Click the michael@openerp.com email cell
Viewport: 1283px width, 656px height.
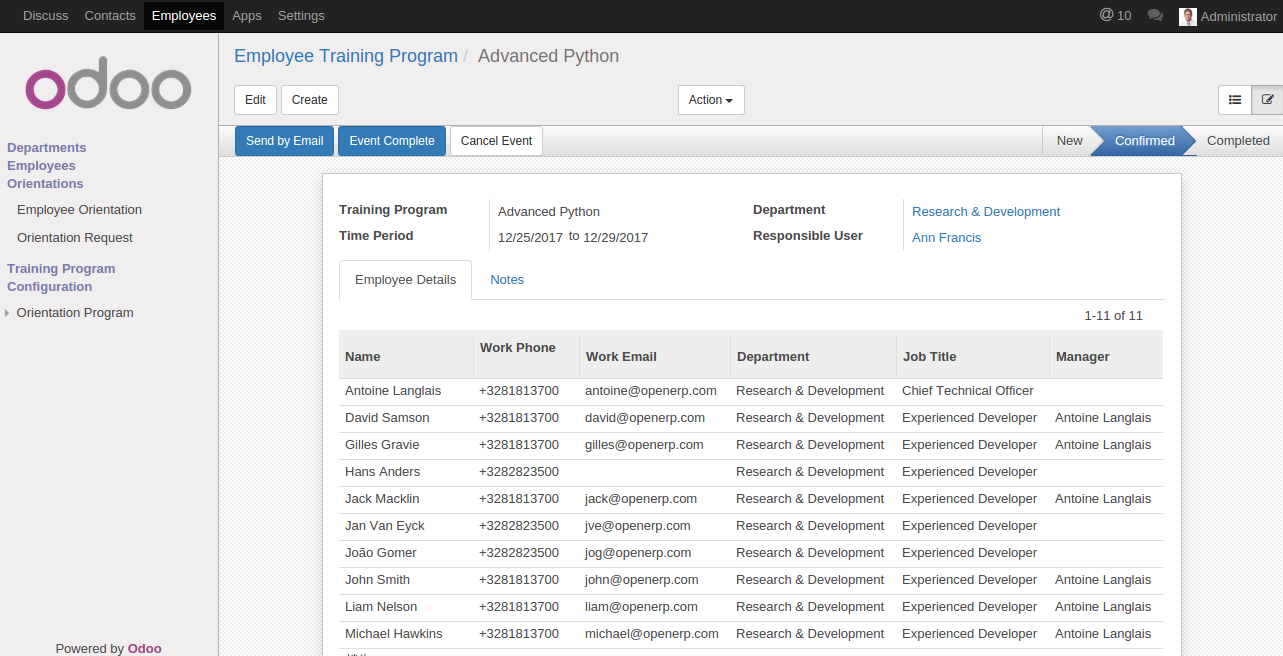click(x=652, y=634)
